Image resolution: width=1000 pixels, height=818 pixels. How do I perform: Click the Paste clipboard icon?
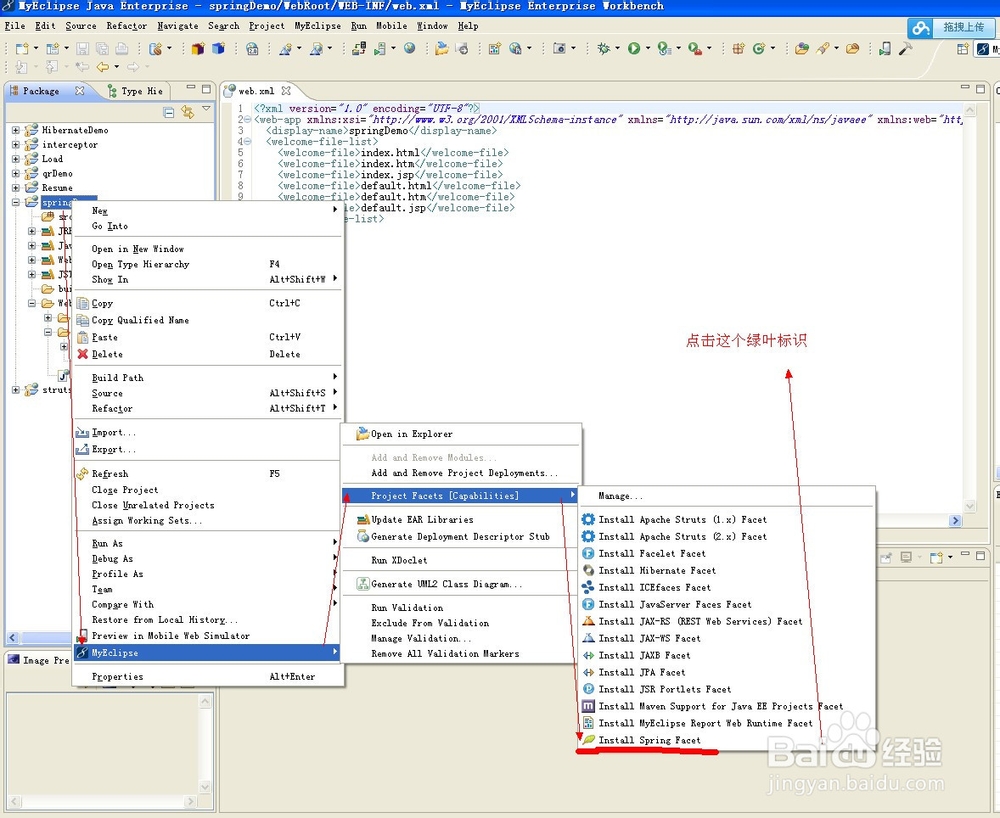[82, 337]
